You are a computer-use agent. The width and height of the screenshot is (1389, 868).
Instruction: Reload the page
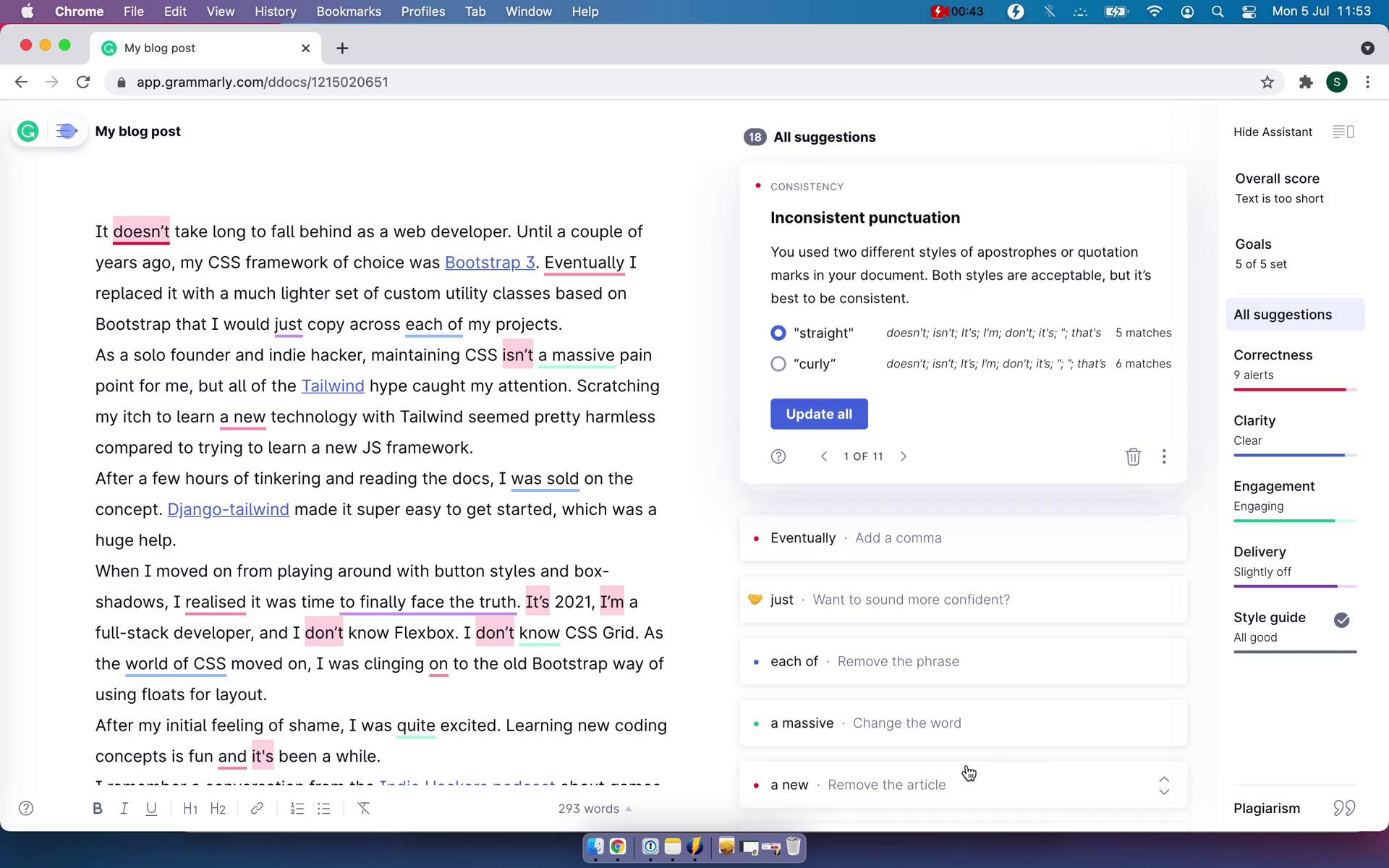83,82
